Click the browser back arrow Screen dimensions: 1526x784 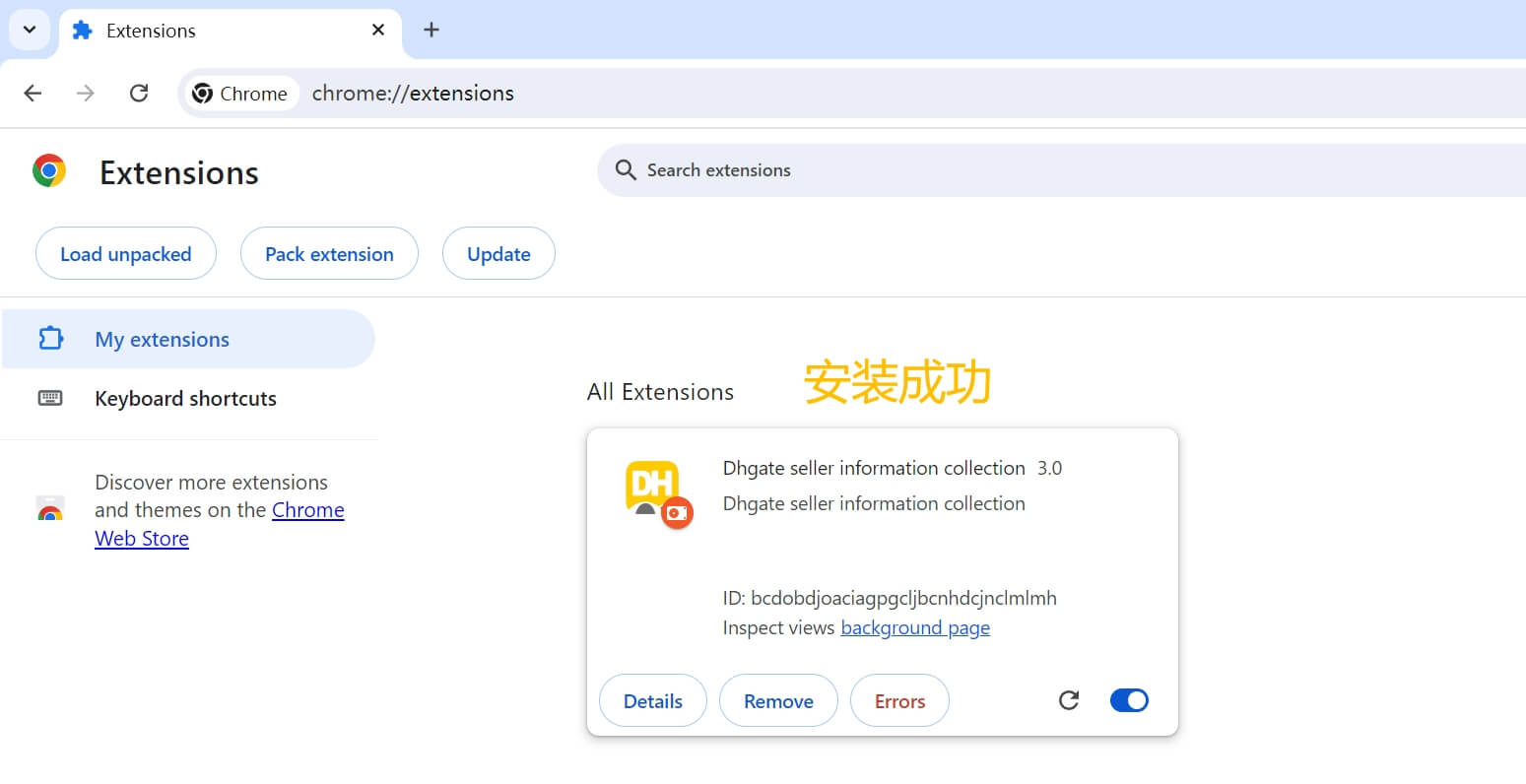(33, 94)
